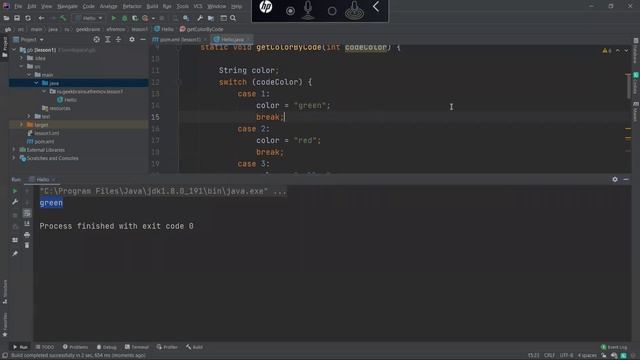The width and height of the screenshot is (640, 360).
Task: Open Terminal tool window button
Action: 137,347
